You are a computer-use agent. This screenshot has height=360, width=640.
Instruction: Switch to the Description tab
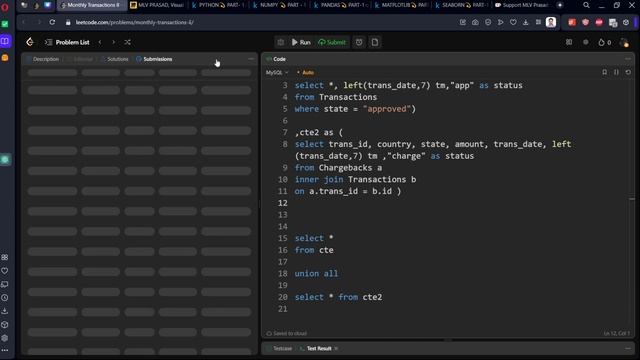(x=43, y=59)
